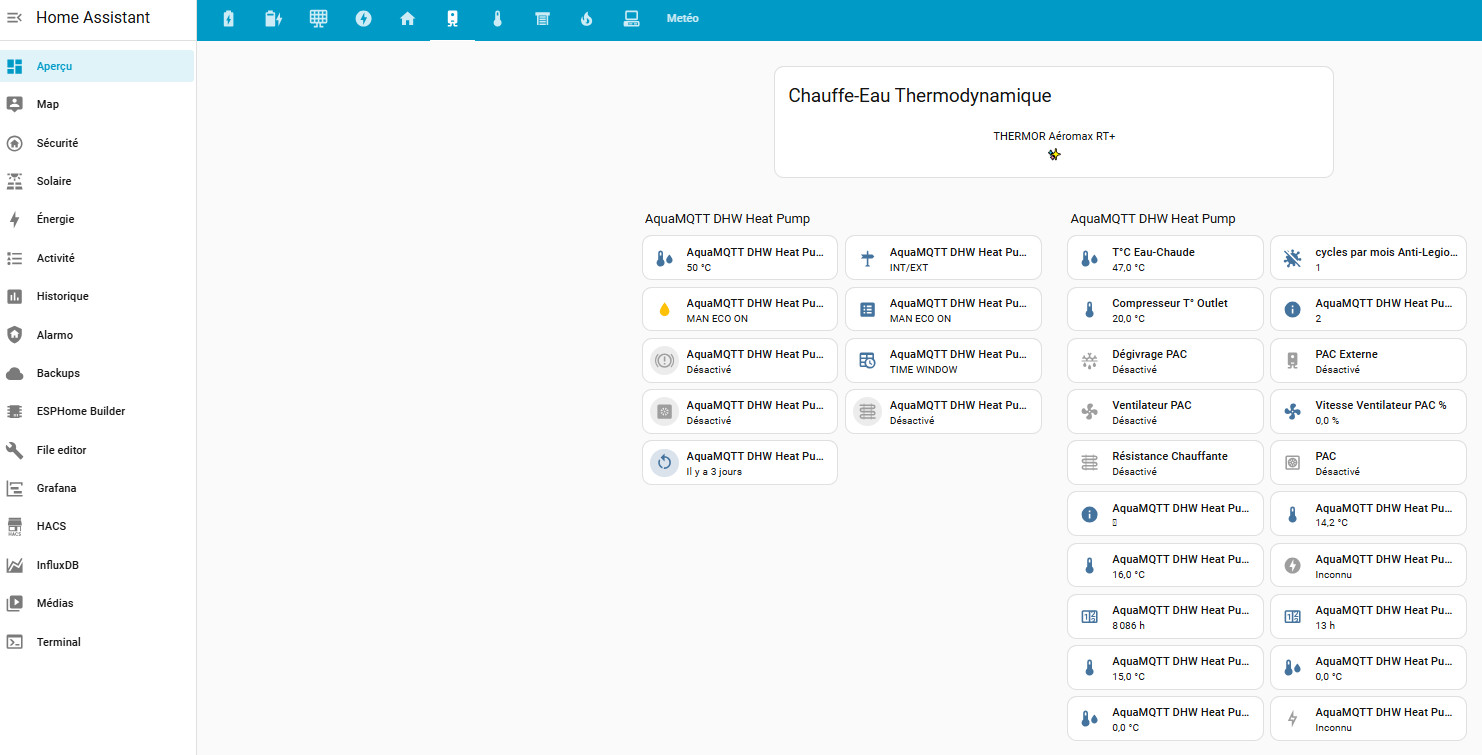Image resolution: width=1482 pixels, height=755 pixels.
Task: Click the T°C Eau-Chaude tile
Action: tap(1164, 259)
